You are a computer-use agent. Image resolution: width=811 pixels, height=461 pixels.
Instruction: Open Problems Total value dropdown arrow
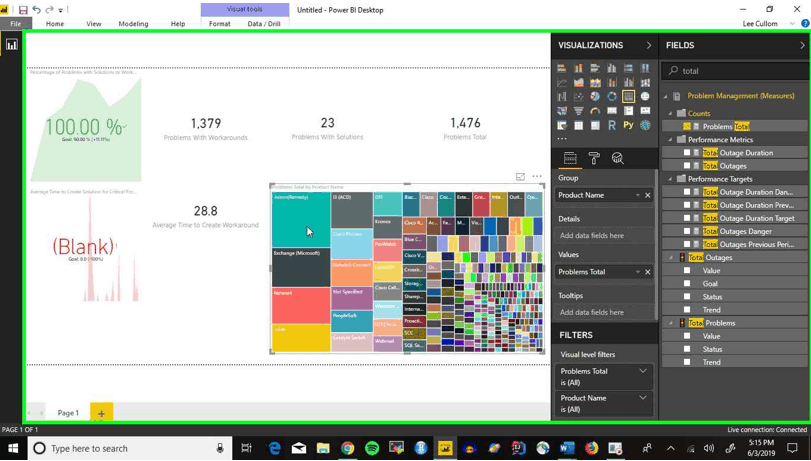point(637,272)
